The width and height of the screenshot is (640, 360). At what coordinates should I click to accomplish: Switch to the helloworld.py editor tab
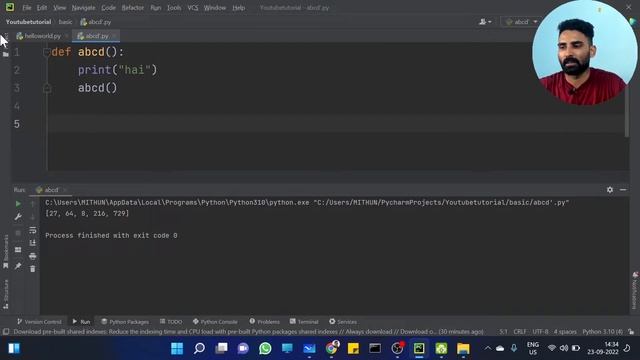click(41, 36)
